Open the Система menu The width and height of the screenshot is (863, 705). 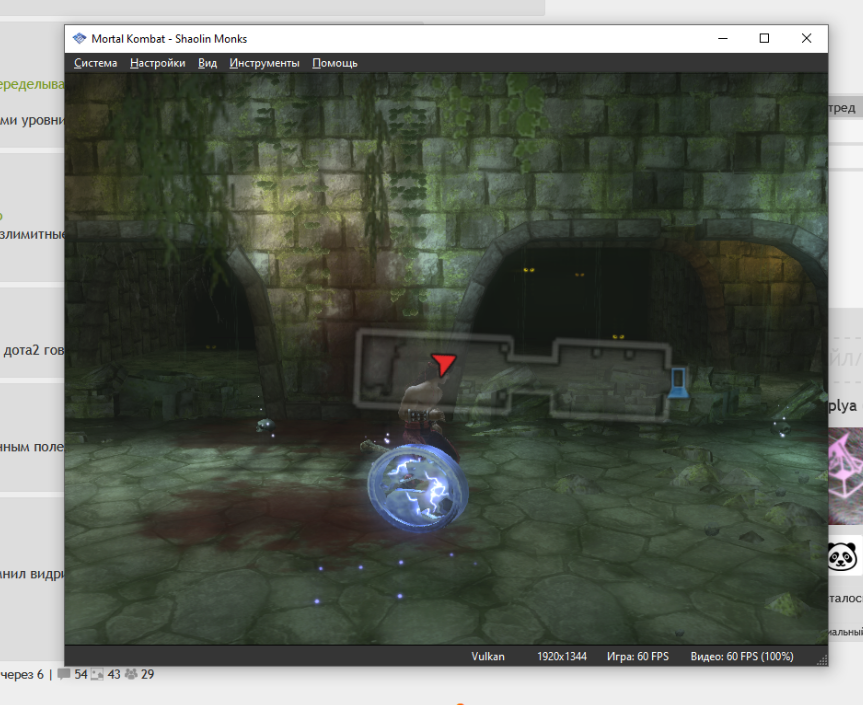click(95, 63)
